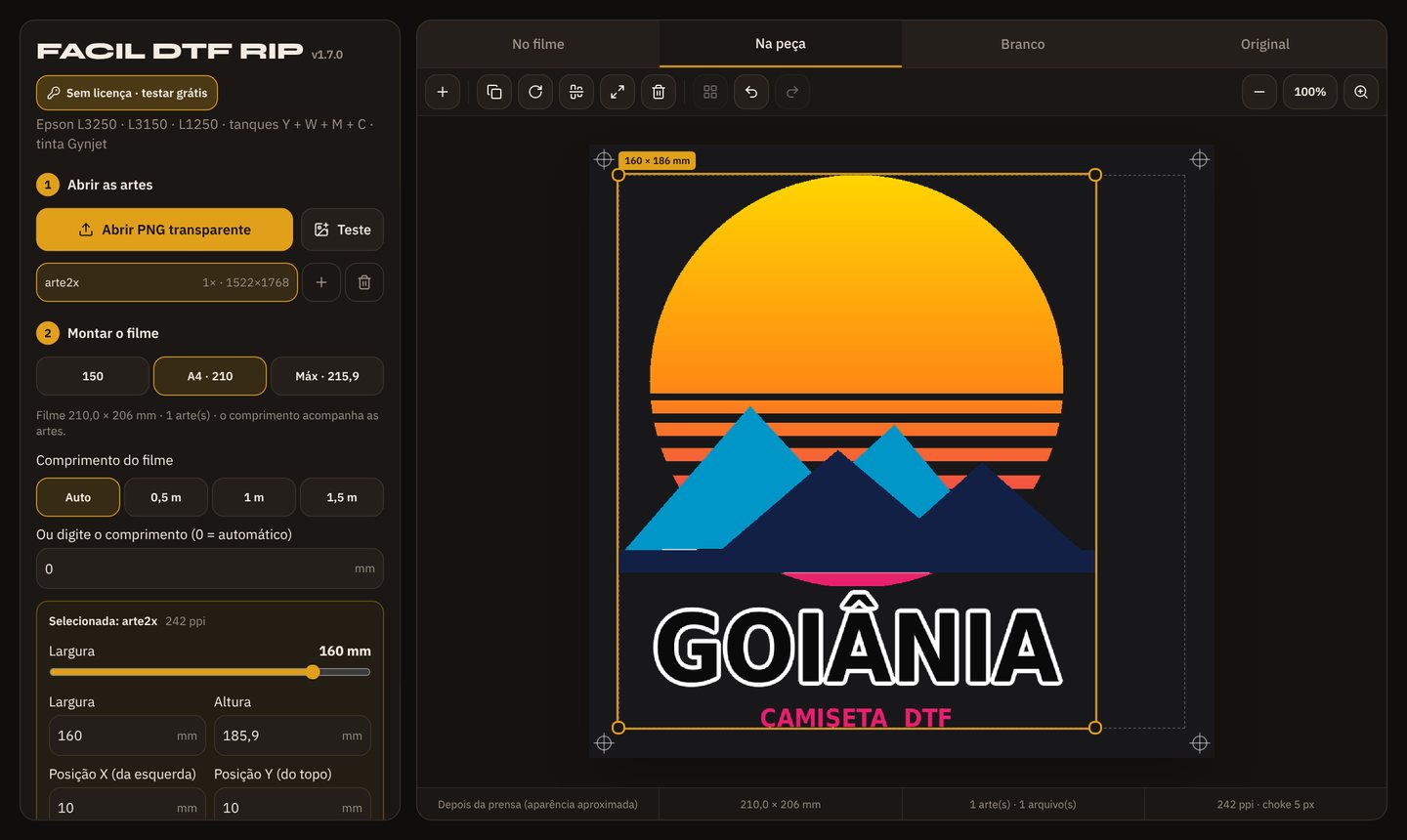Click the Posição X input field
This screenshot has width=1407, height=840.
(x=127, y=806)
